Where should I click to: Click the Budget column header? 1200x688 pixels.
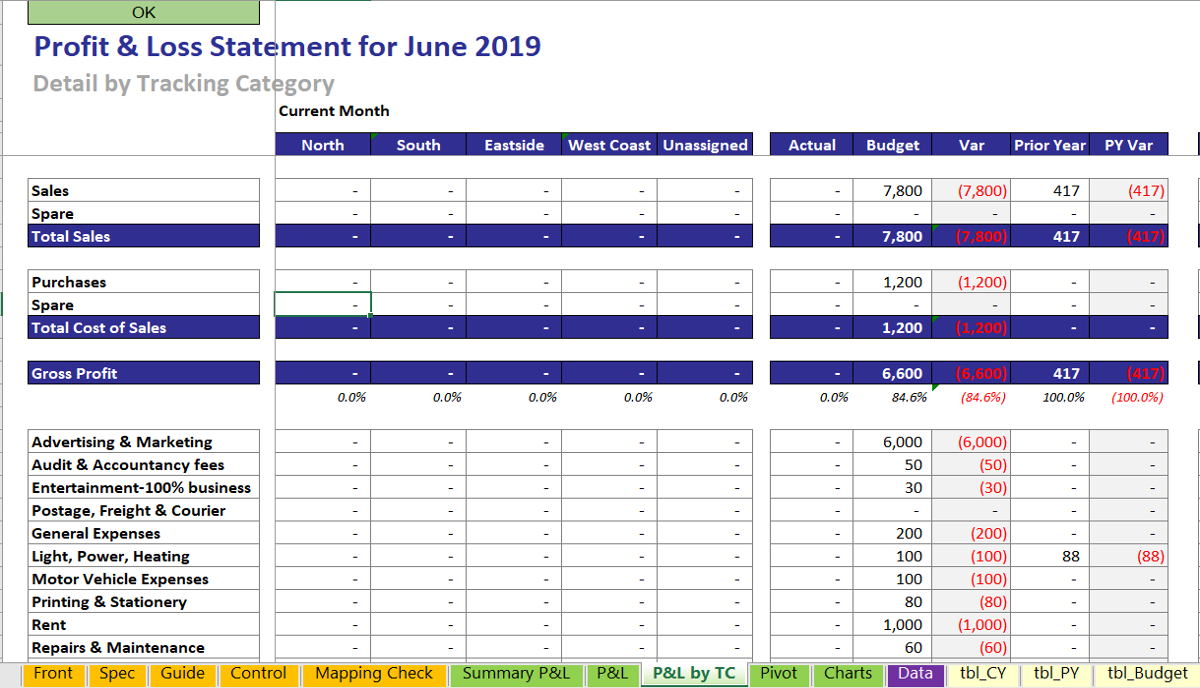(x=890, y=144)
